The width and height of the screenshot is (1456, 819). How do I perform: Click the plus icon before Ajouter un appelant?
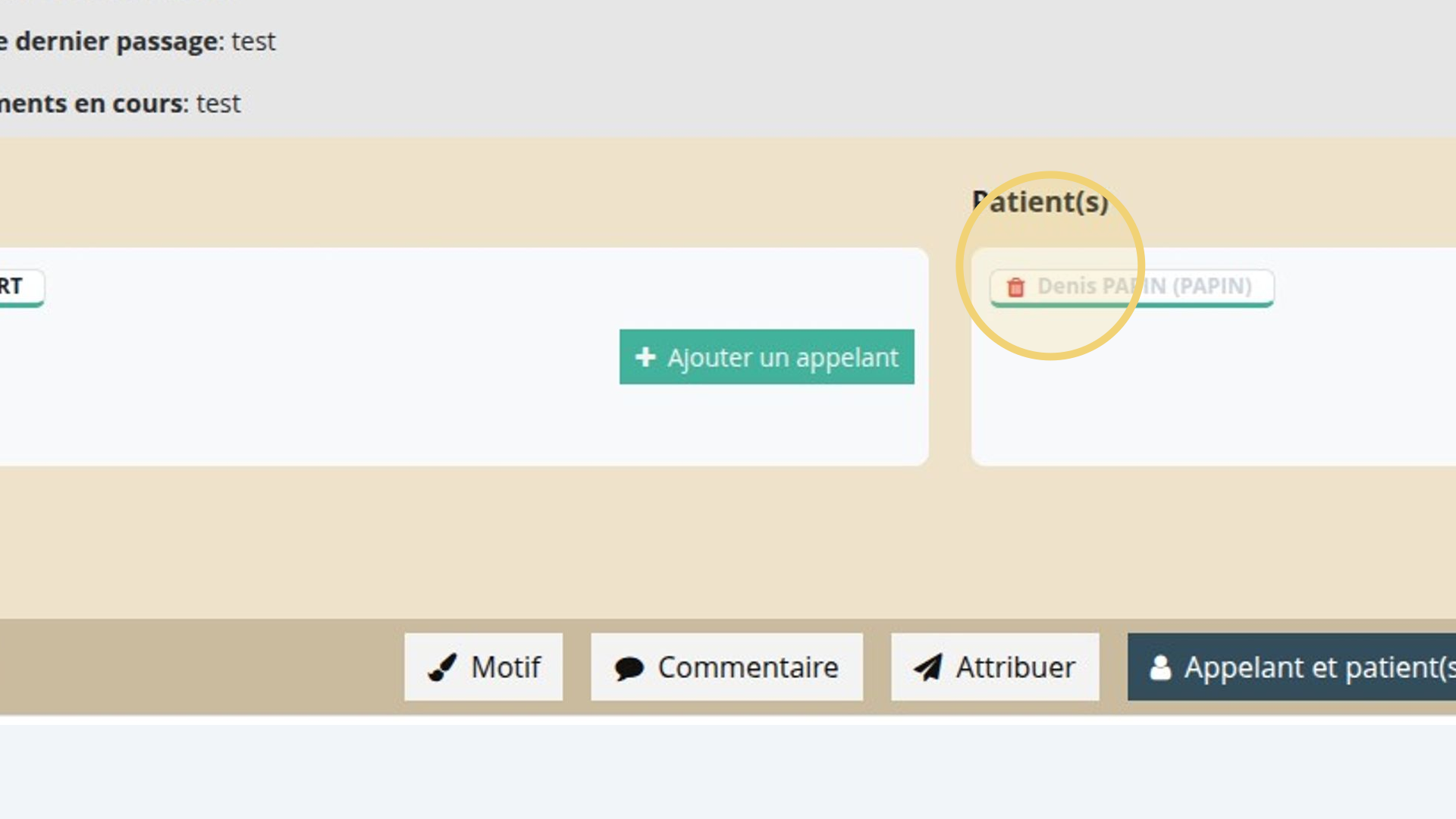coord(645,356)
